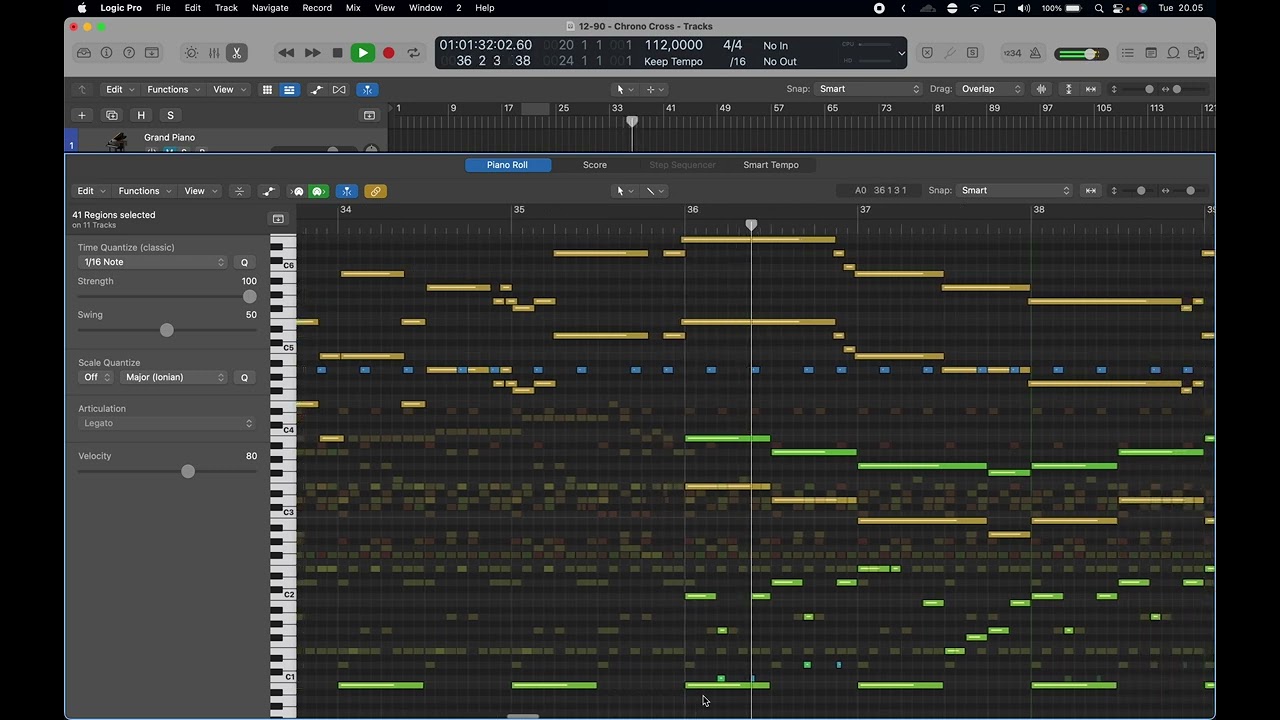1280x720 pixels.
Task: Open the Tracks area Edit menu
Action: [x=120, y=89]
